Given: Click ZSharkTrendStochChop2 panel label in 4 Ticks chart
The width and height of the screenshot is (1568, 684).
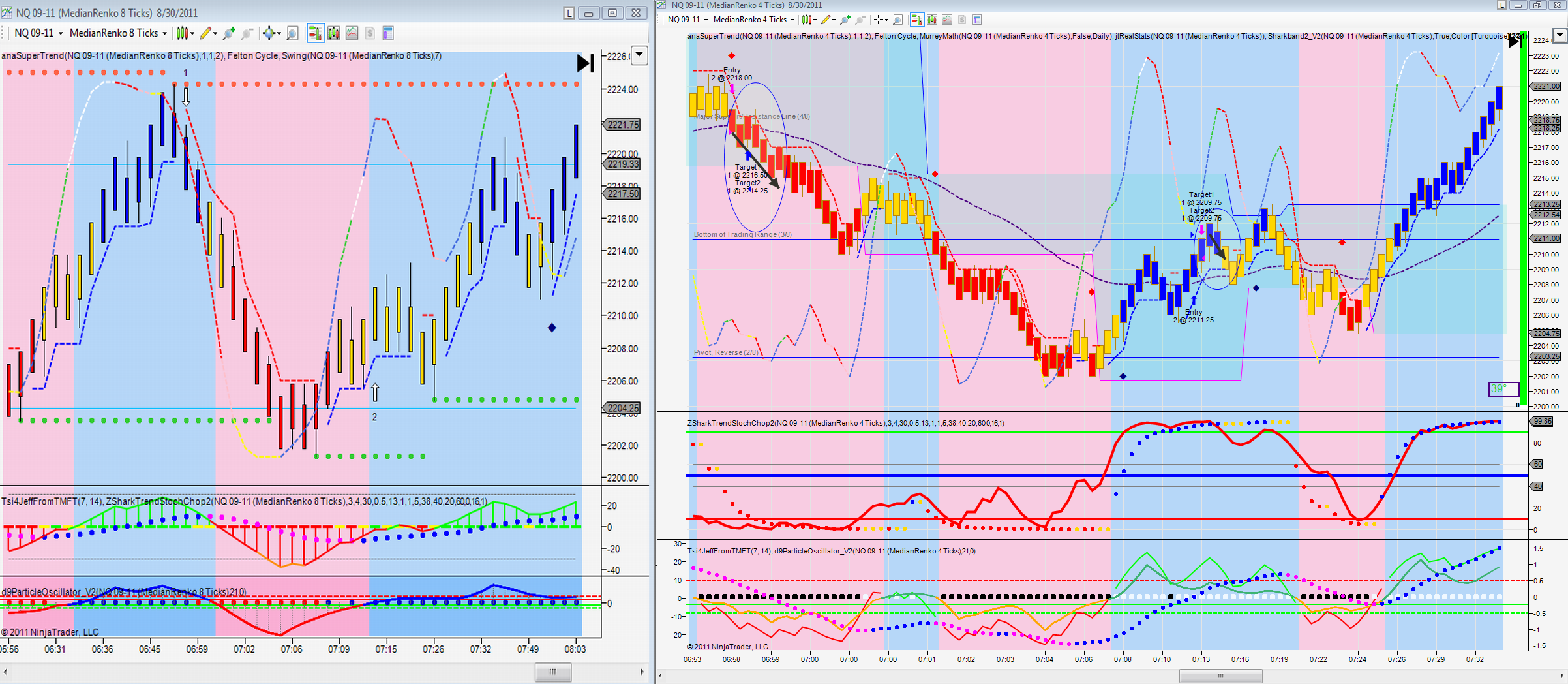Looking at the screenshot, I should click(845, 423).
